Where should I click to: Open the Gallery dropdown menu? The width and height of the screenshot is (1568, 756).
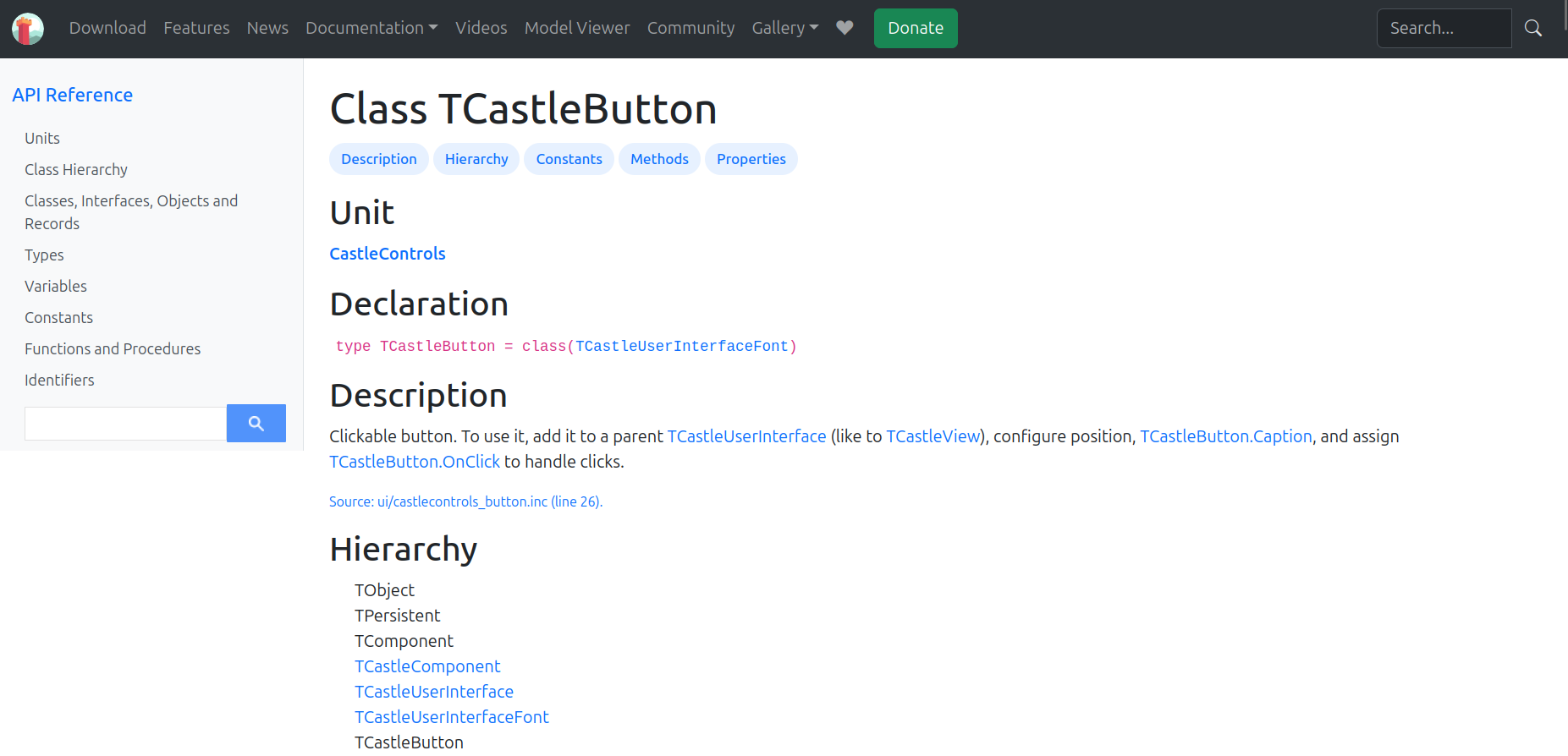tap(784, 28)
